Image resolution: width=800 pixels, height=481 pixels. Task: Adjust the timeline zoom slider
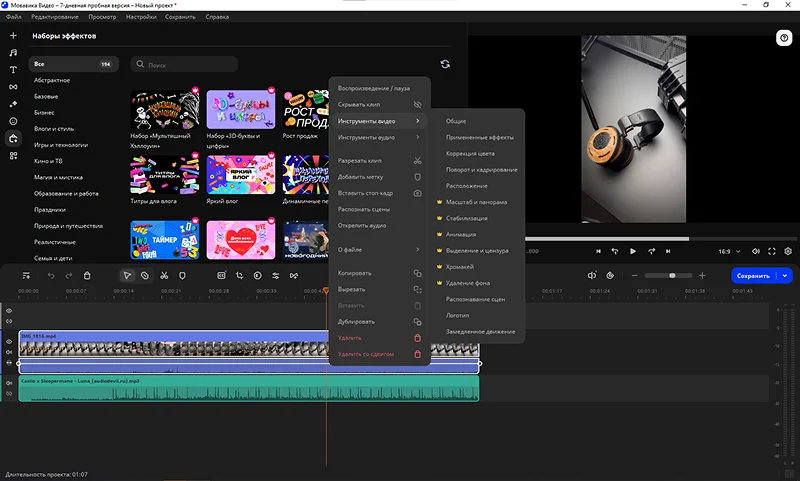tap(672, 275)
